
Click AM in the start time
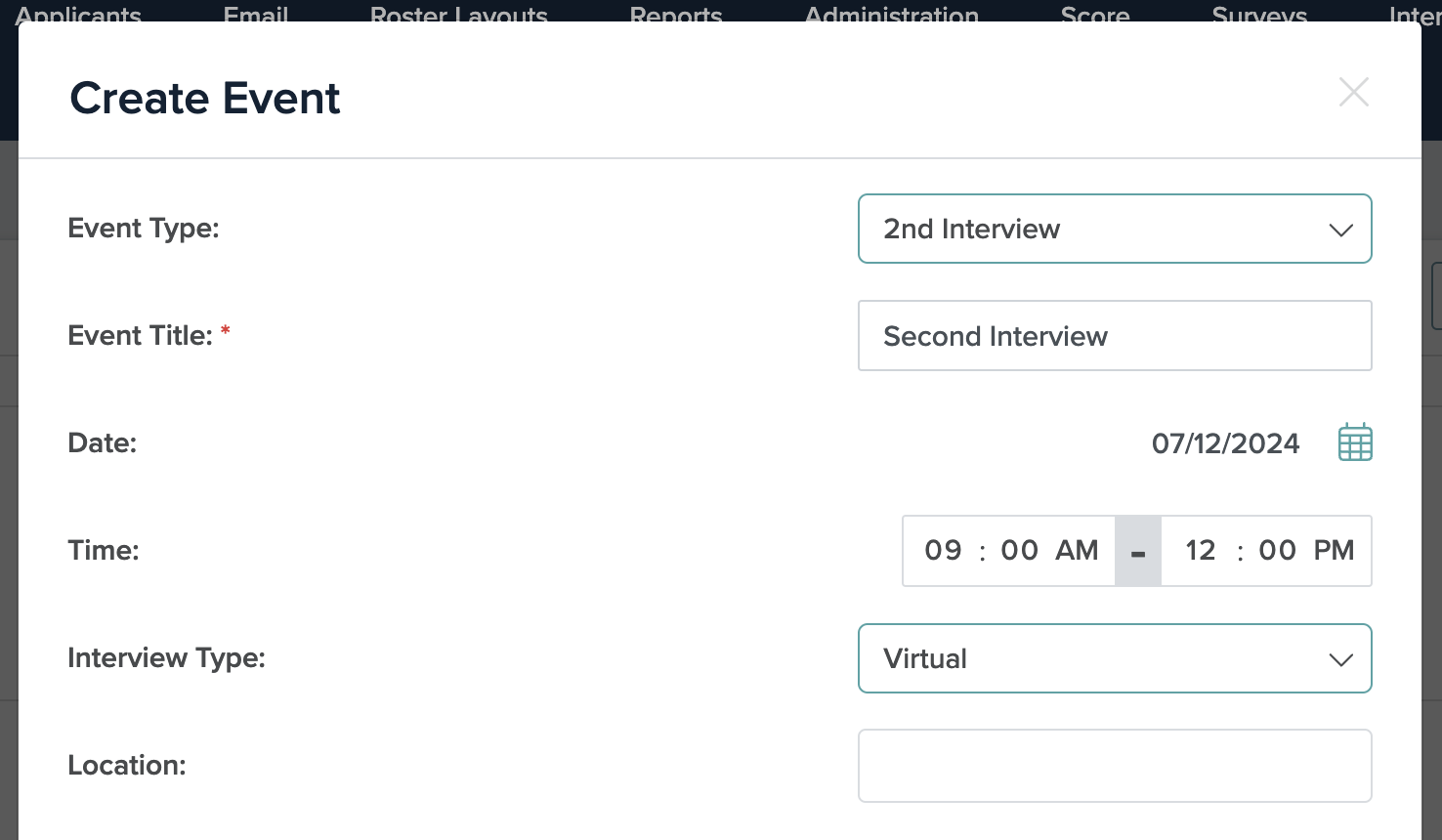tap(1077, 551)
